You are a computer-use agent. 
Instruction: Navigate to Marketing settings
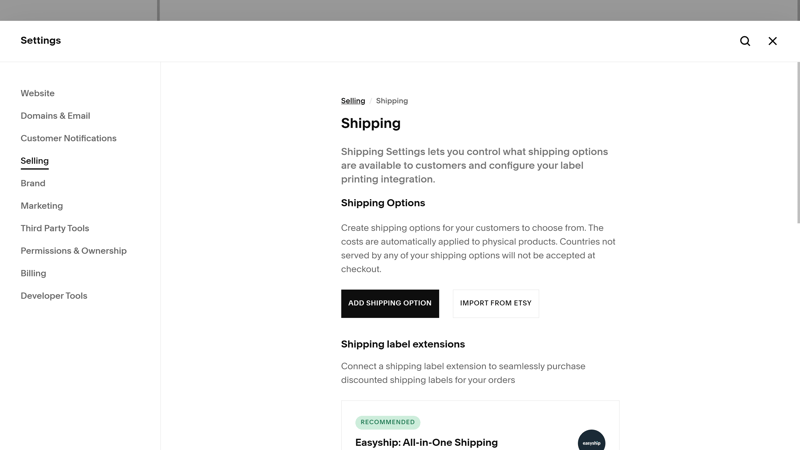coord(41,206)
